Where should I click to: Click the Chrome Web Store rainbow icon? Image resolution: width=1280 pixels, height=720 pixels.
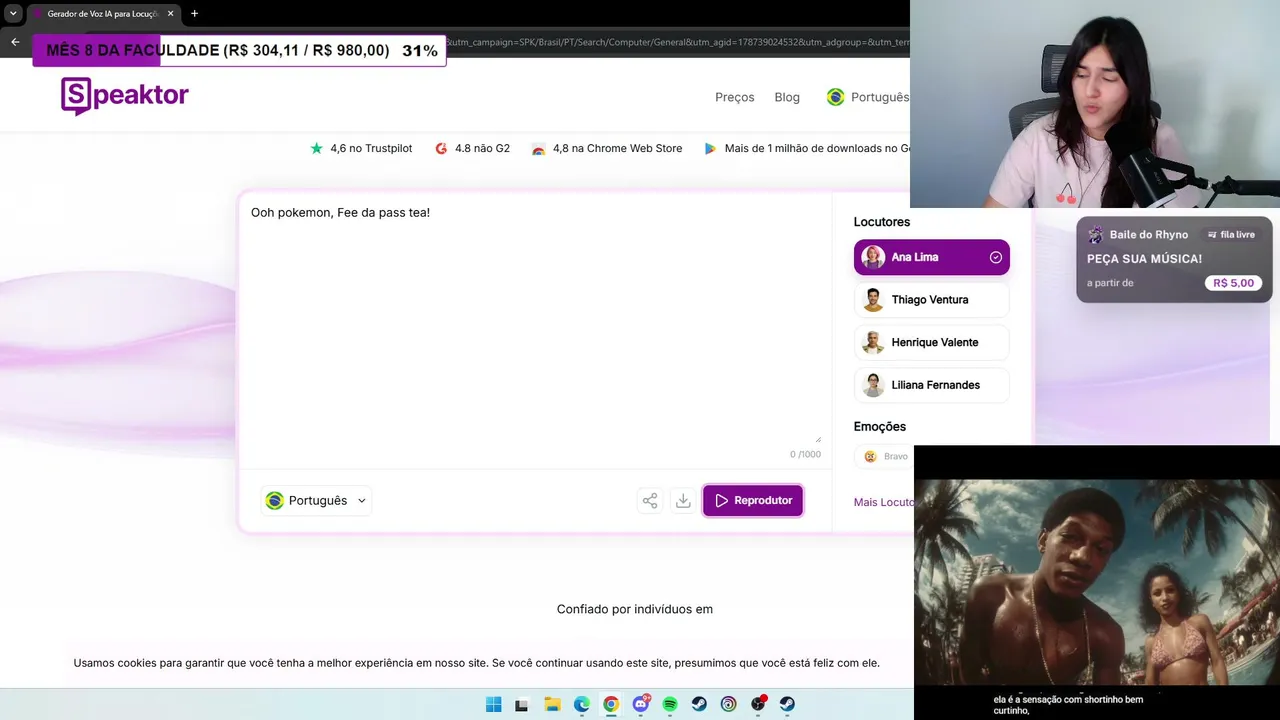point(539,149)
